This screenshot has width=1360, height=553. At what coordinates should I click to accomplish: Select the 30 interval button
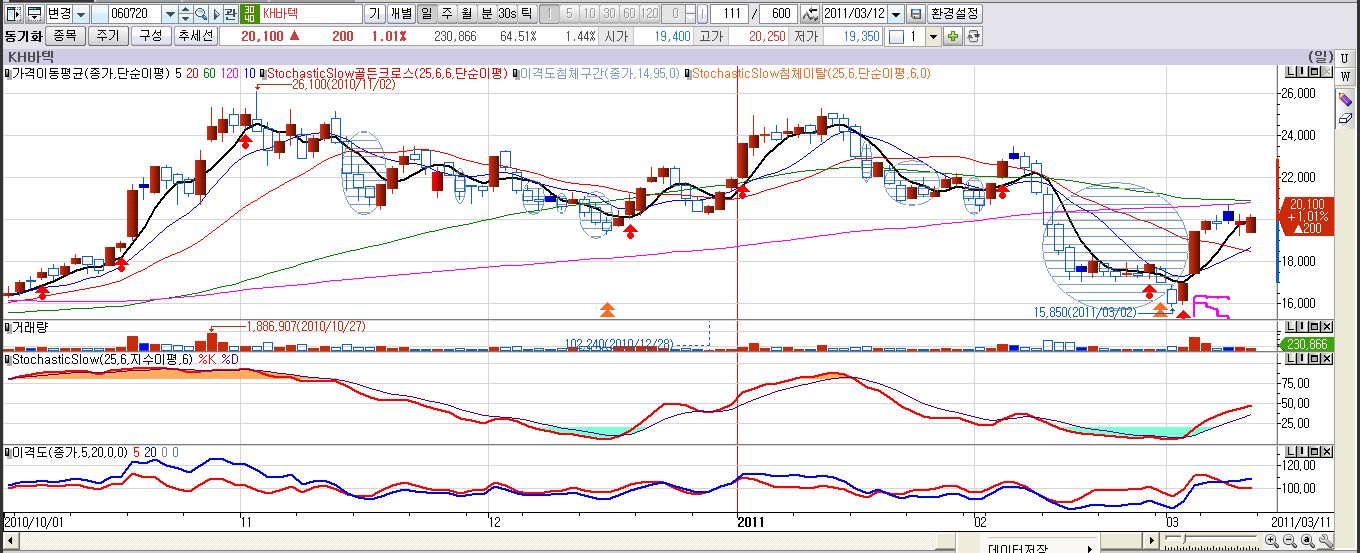point(609,14)
